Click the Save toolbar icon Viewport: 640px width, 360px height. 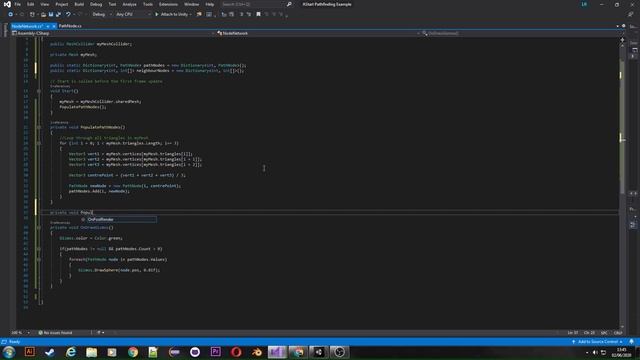(51, 14)
